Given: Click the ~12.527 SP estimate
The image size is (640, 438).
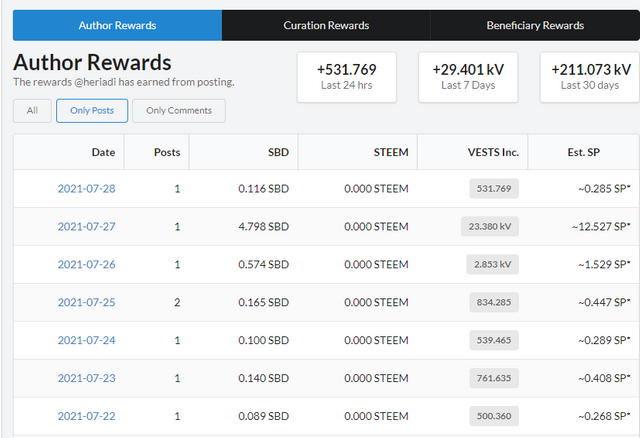Looking at the screenshot, I should coord(601,227).
